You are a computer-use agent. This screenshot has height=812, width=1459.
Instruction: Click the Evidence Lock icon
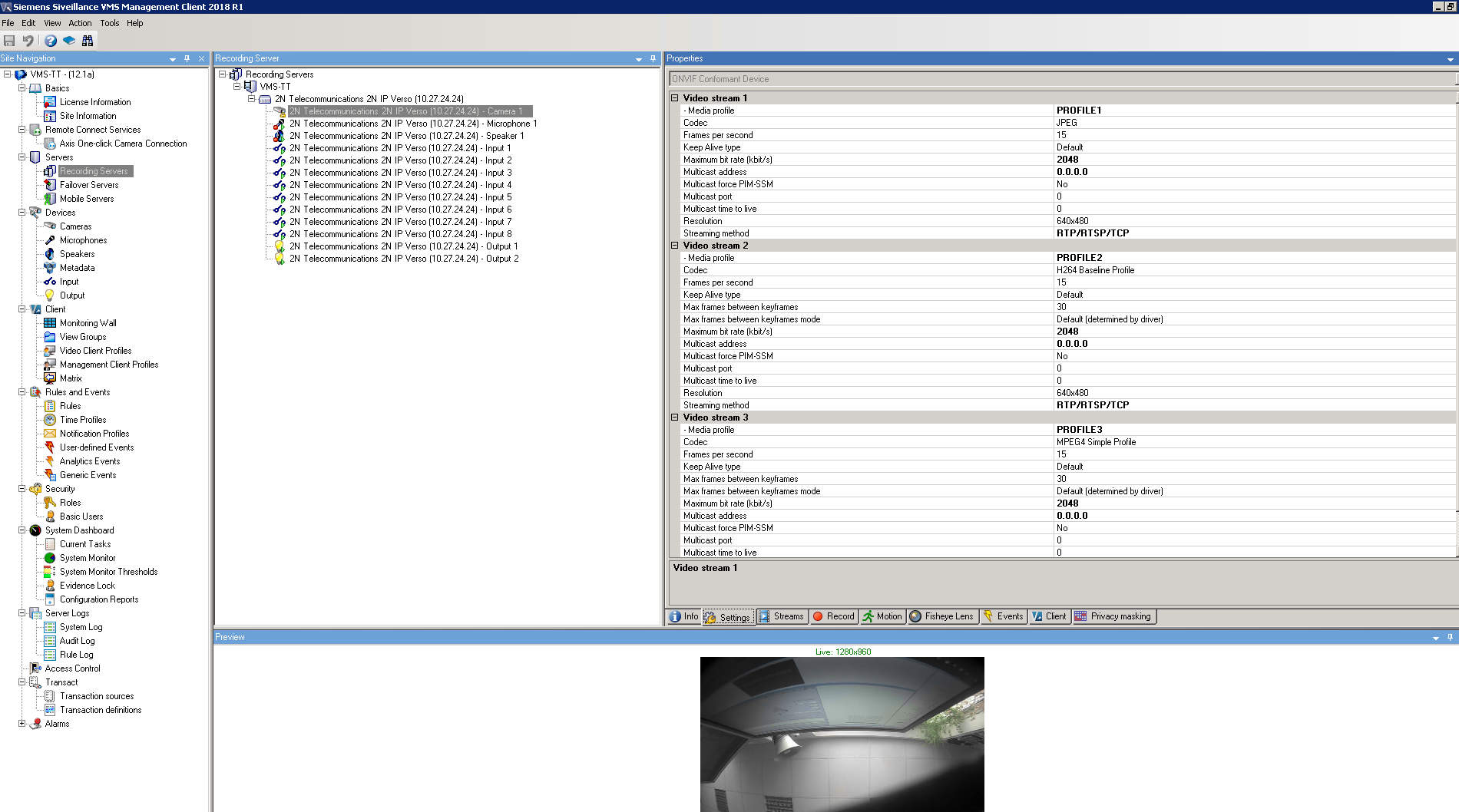[x=50, y=586]
